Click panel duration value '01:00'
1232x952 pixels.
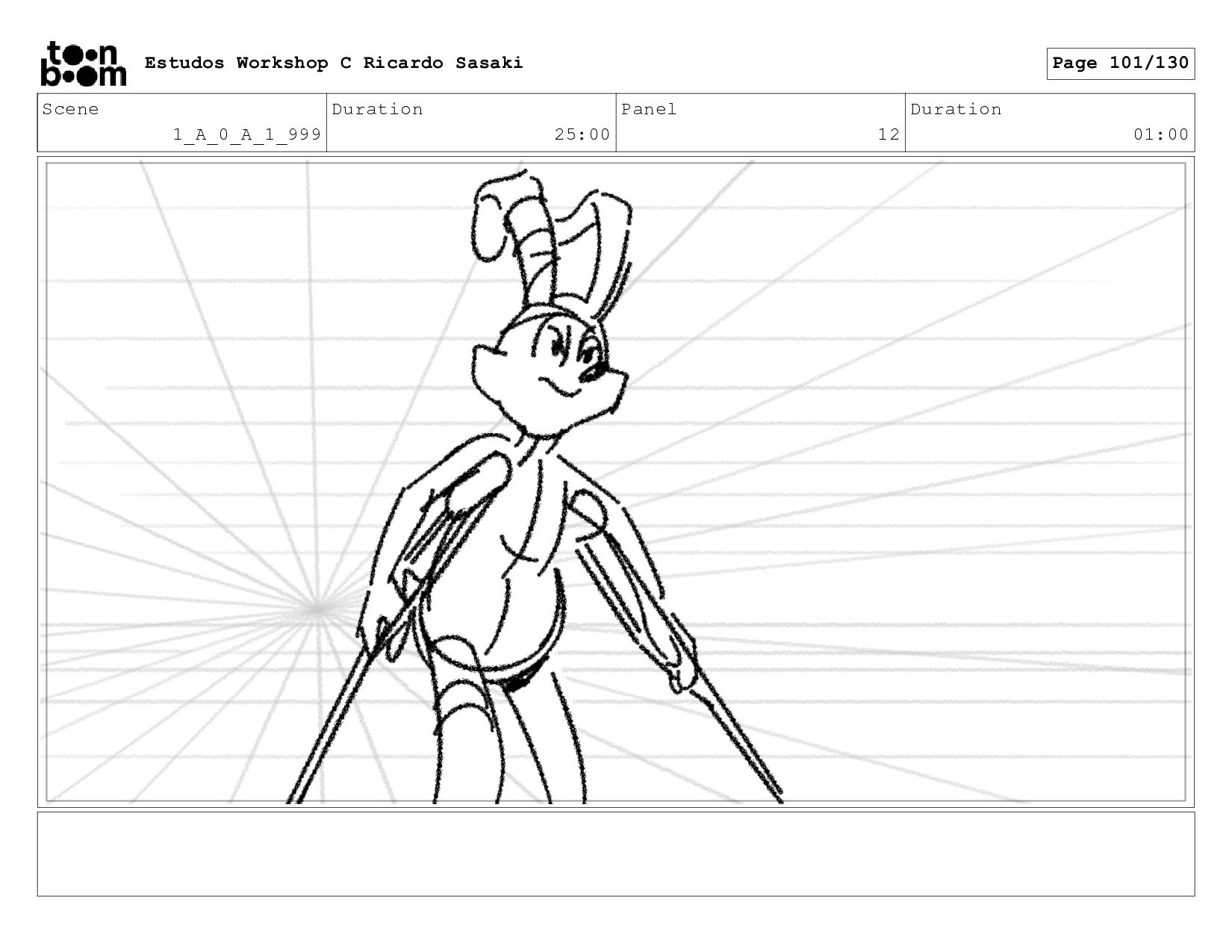click(x=1161, y=134)
